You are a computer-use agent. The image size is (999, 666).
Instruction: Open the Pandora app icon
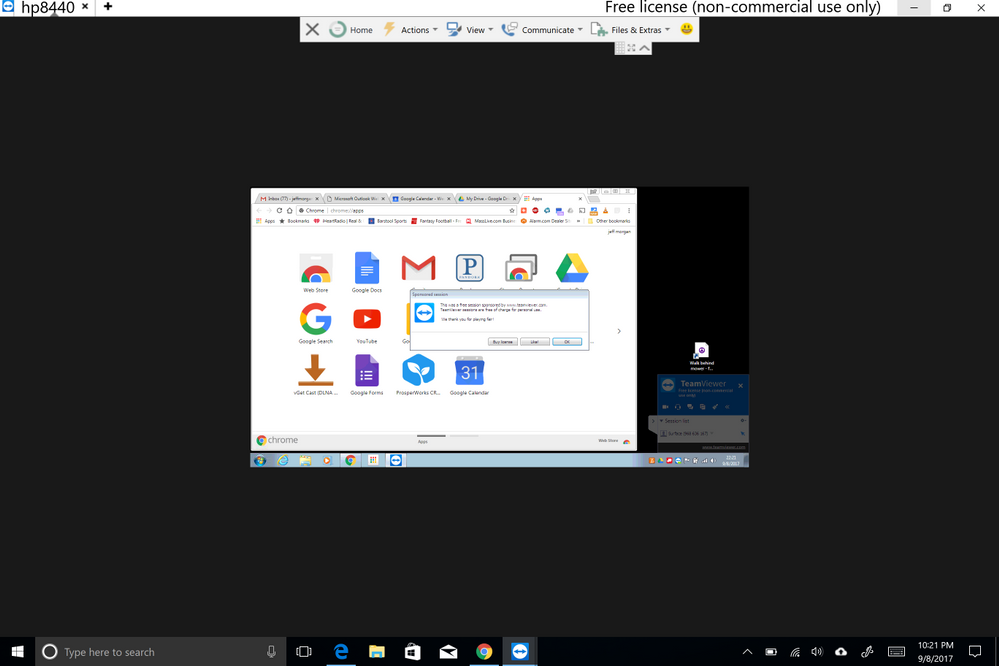pyautogui.click(x=470, y=268)
